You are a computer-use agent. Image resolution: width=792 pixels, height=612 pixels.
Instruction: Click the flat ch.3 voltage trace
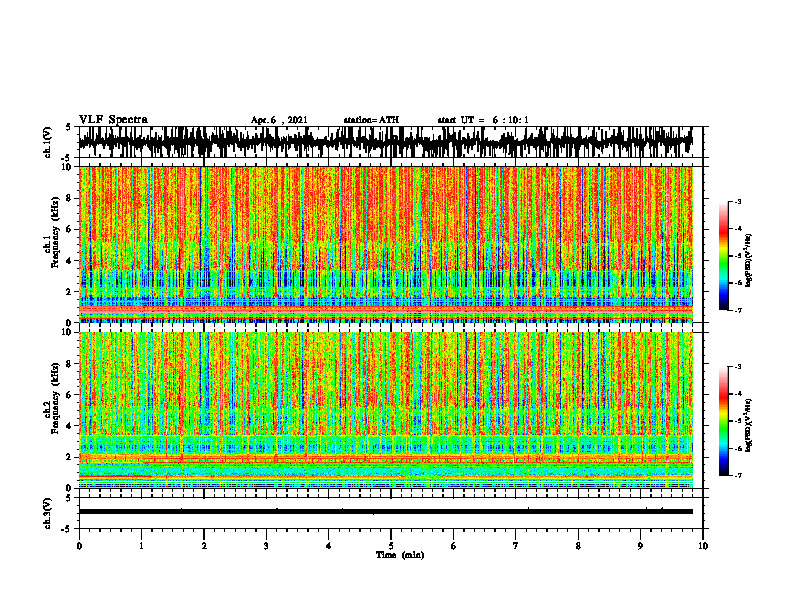coord(385,512)
